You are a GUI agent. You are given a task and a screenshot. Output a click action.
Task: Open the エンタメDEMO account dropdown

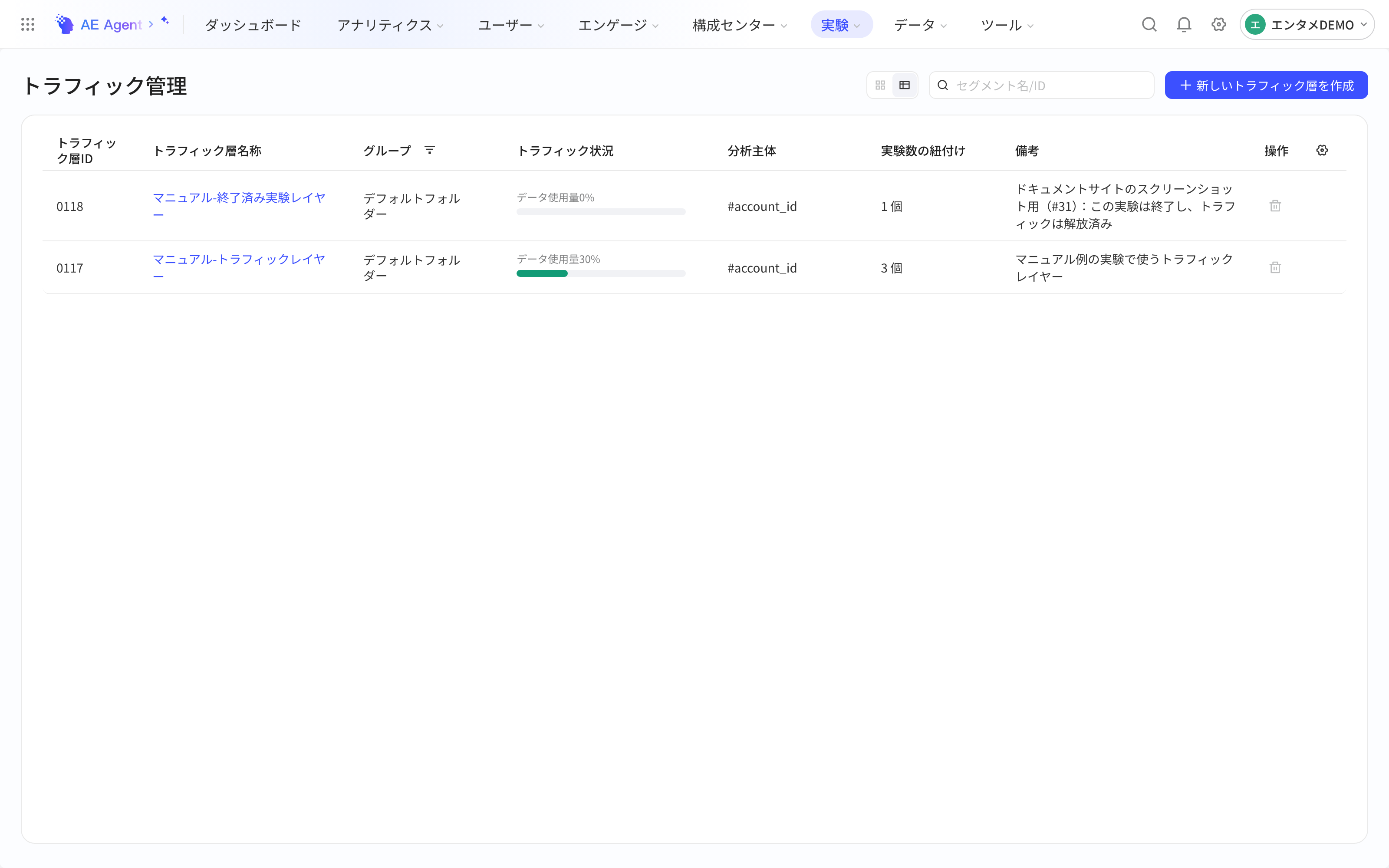(1307, 25)
